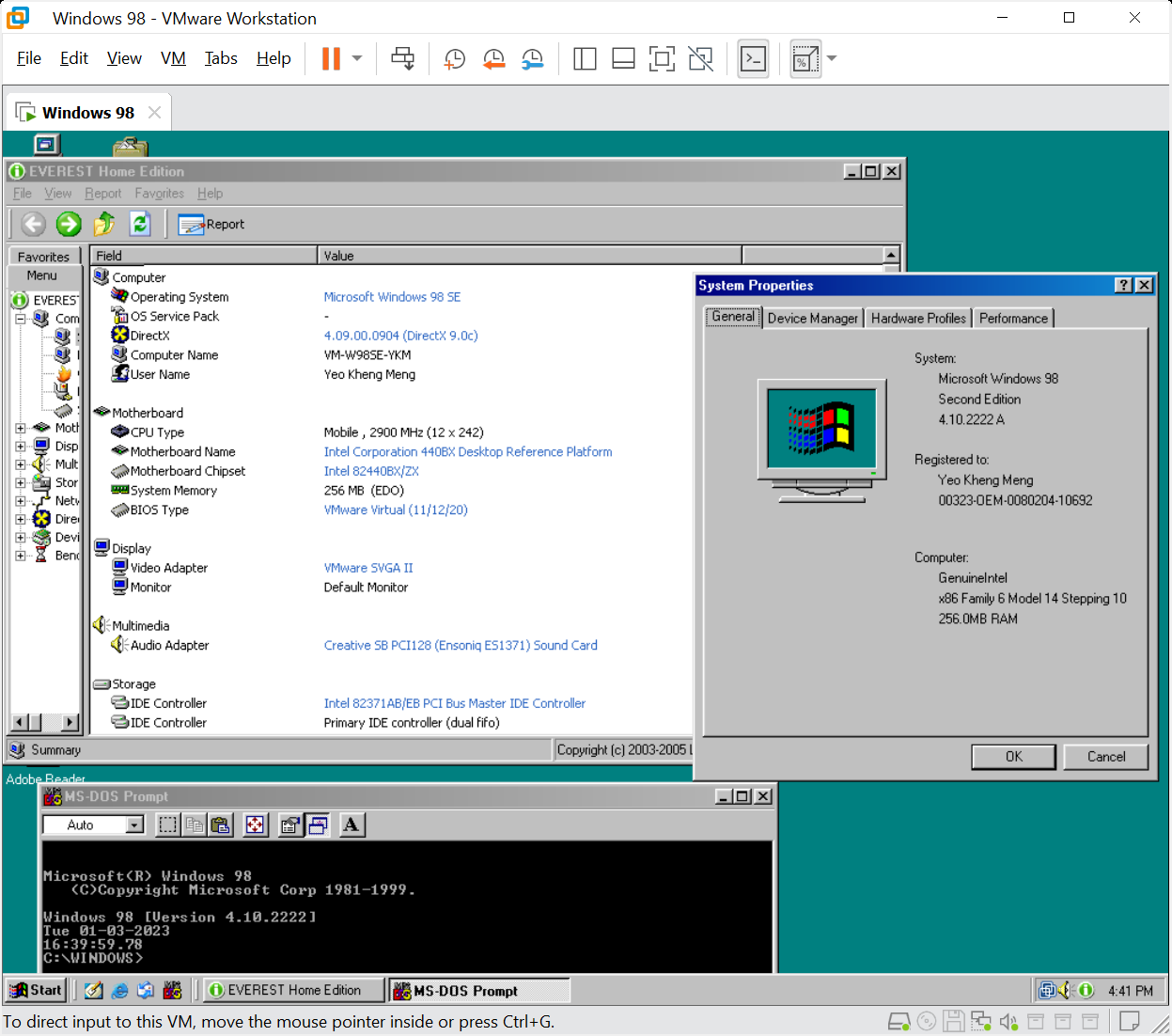Click the Outlook Express quick launch icon

(145, 990)
